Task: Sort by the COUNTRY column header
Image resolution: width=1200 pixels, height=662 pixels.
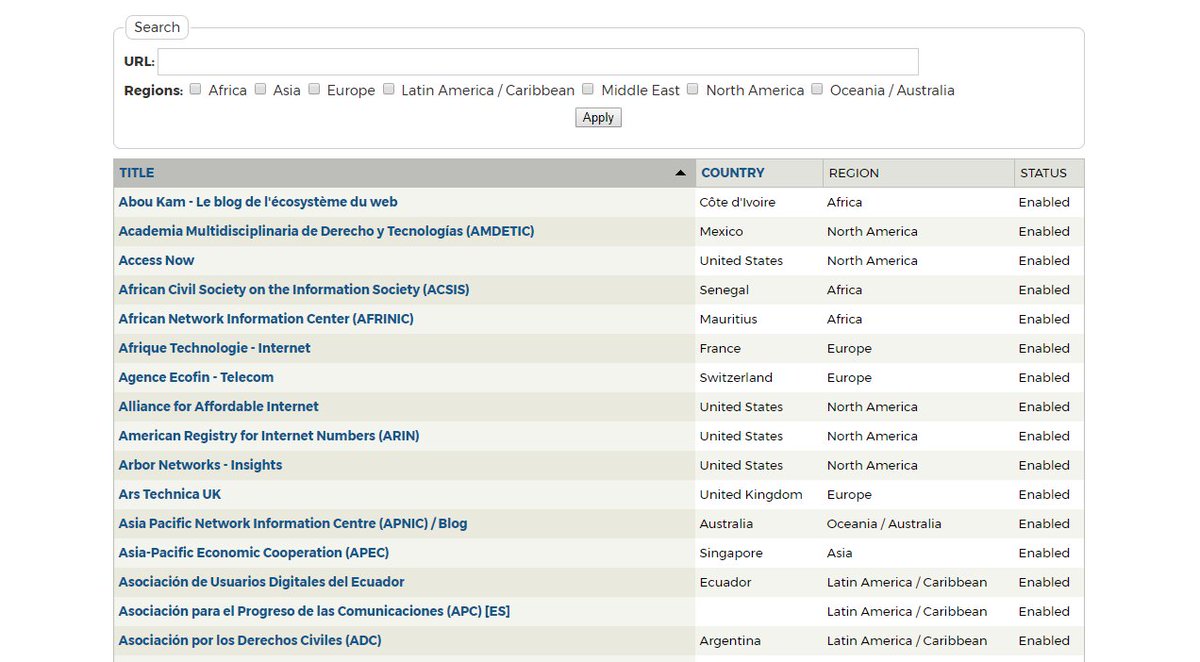Action: [x=733, y=173]
